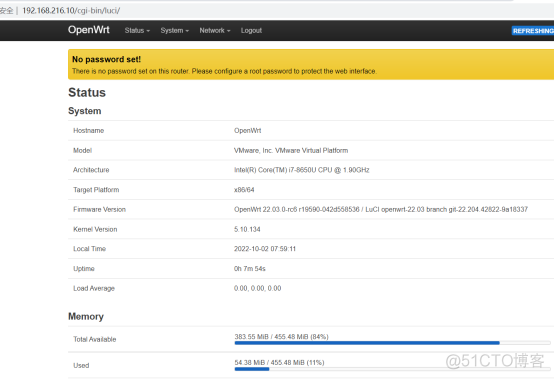Select the Kernel Version value '5.10.134'

247,229
